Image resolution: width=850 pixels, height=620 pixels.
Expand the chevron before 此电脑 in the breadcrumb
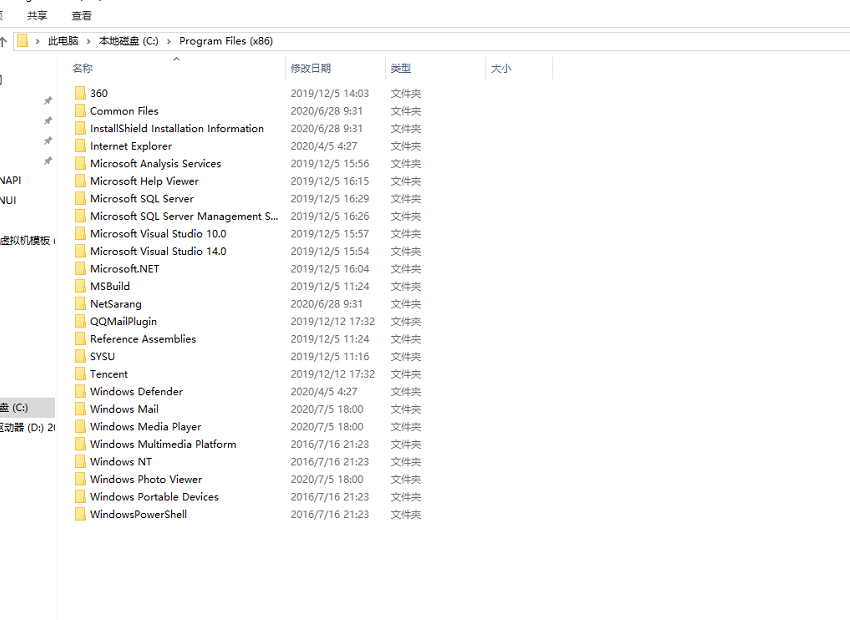(37, 41)
